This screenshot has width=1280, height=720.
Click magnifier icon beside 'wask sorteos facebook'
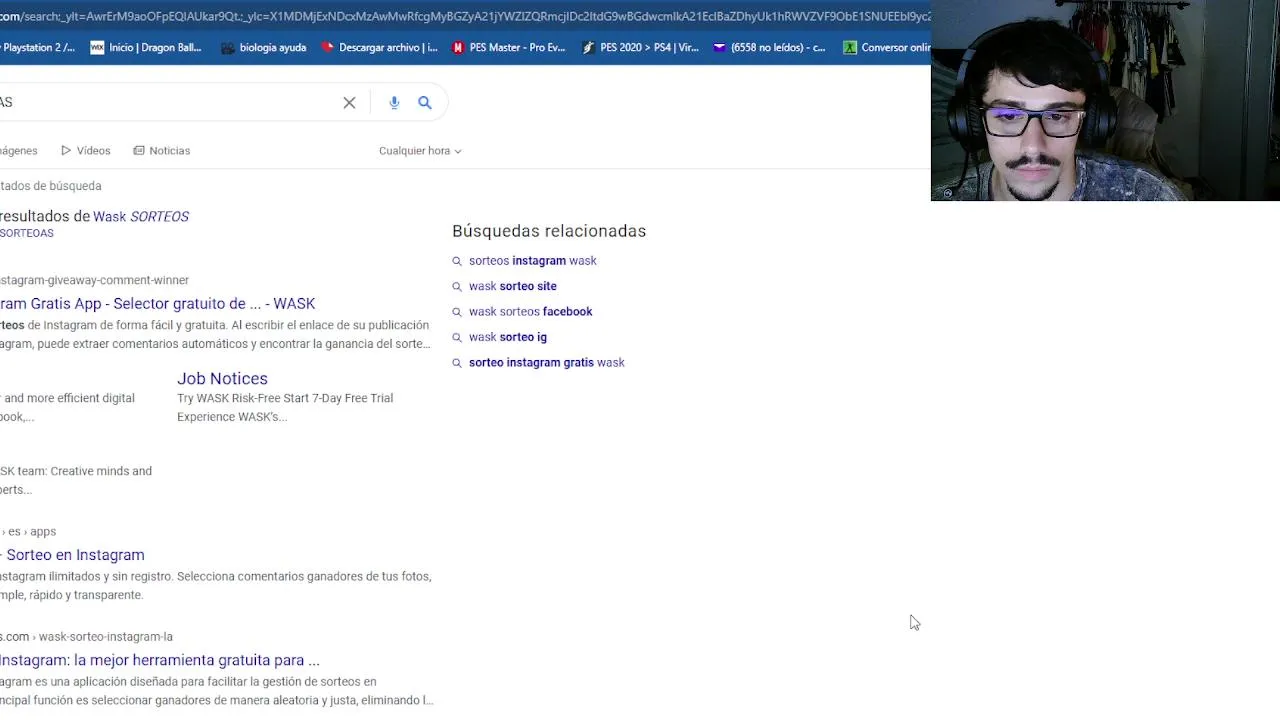[x=457, y=312]
